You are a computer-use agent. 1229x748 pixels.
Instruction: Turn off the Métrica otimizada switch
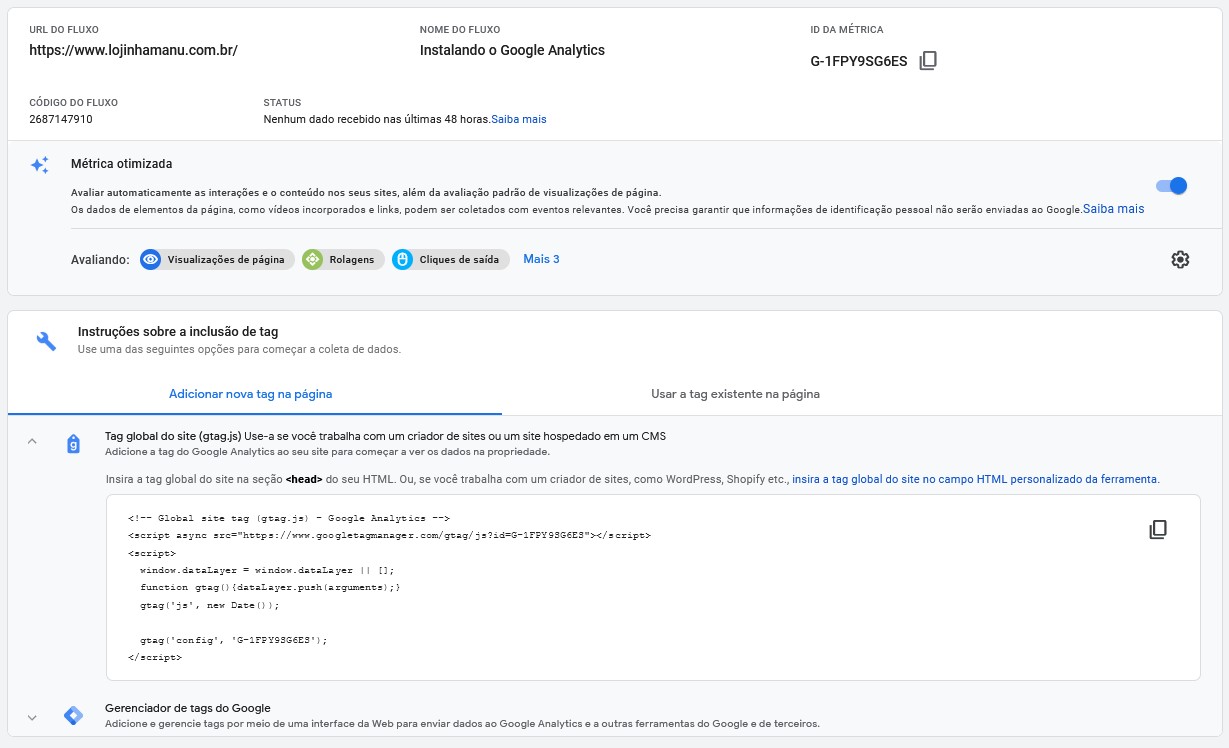[x=1171, y=185]
